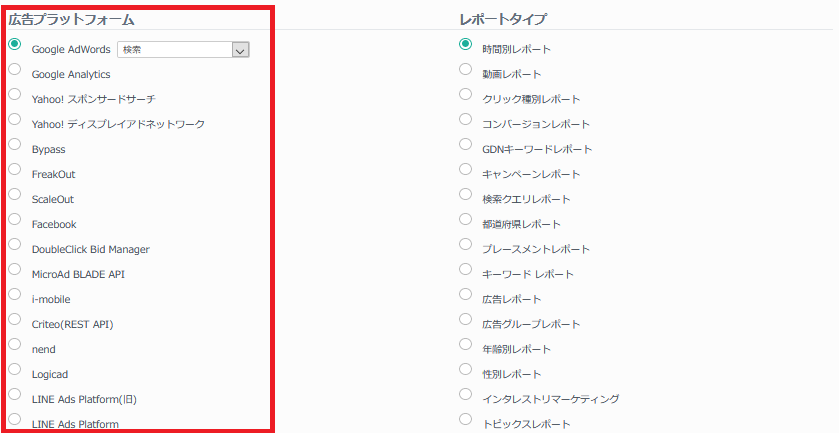Screen dimensions: 840x433
Task: Choose DoubleClick Bid Manager option
Action: pyautogui.click(x=15, y=244)
